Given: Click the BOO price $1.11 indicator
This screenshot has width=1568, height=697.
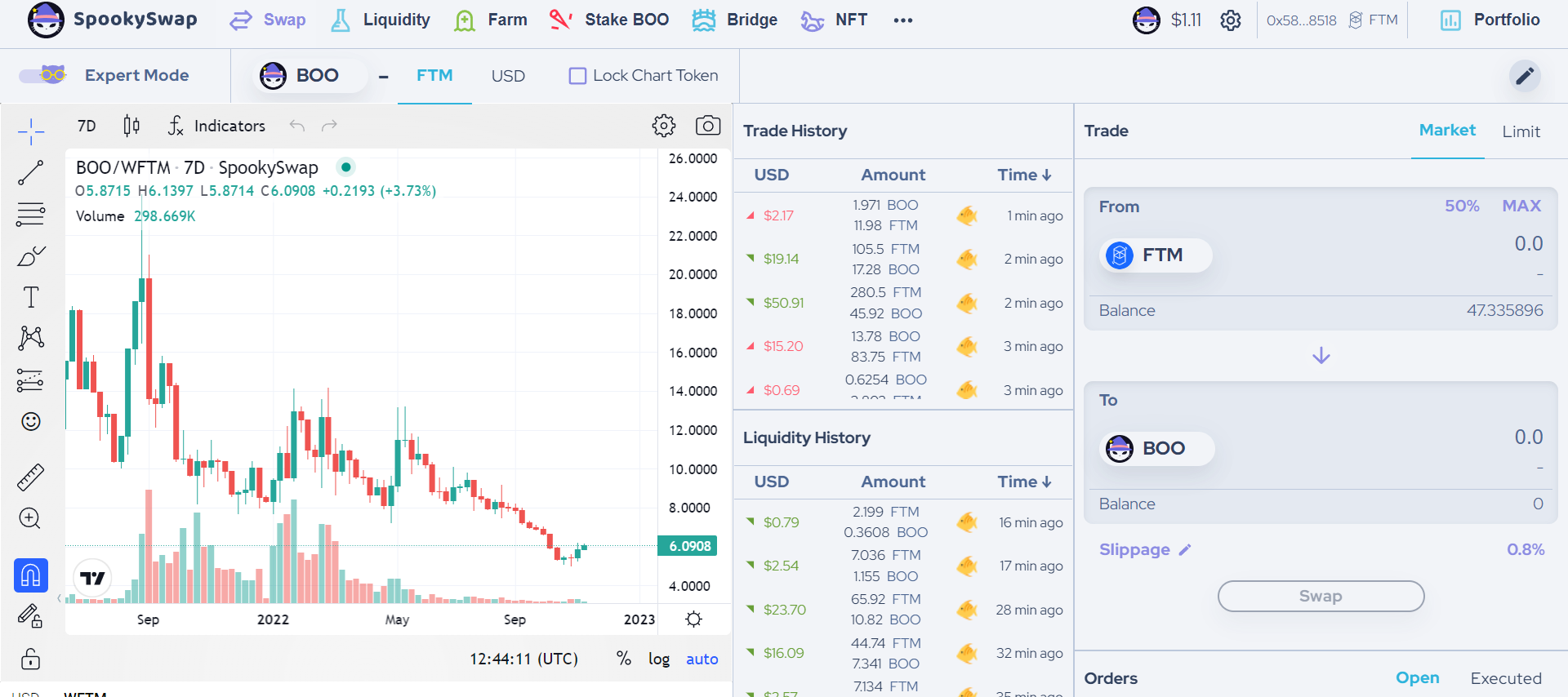Looking at the screenshot, I should coord(1167,20).
